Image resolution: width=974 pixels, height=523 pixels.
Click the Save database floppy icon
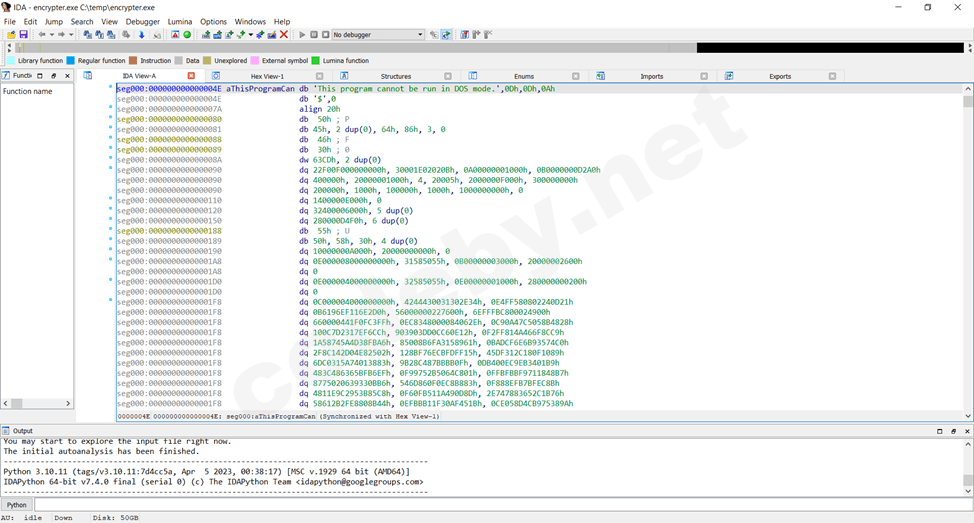tap(23, 34)
